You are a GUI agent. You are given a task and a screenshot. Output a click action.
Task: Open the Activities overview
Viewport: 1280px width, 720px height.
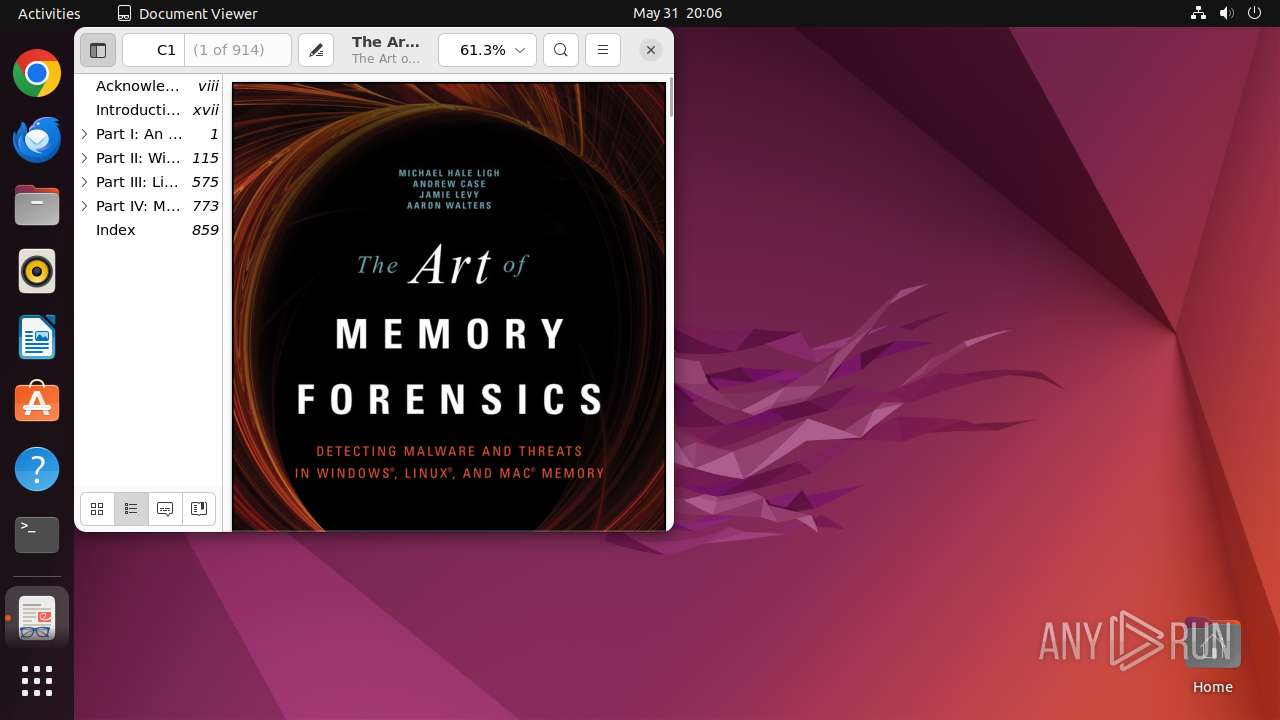coord(49,13)
